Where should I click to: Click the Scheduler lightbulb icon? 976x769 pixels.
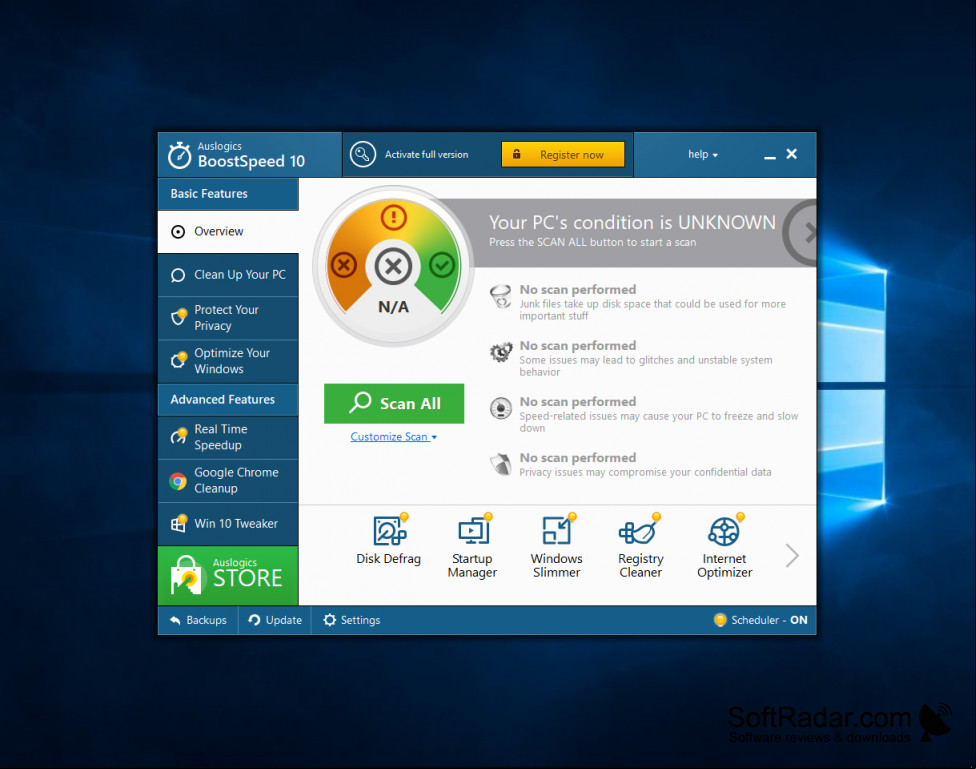click(x=720, y=620)
